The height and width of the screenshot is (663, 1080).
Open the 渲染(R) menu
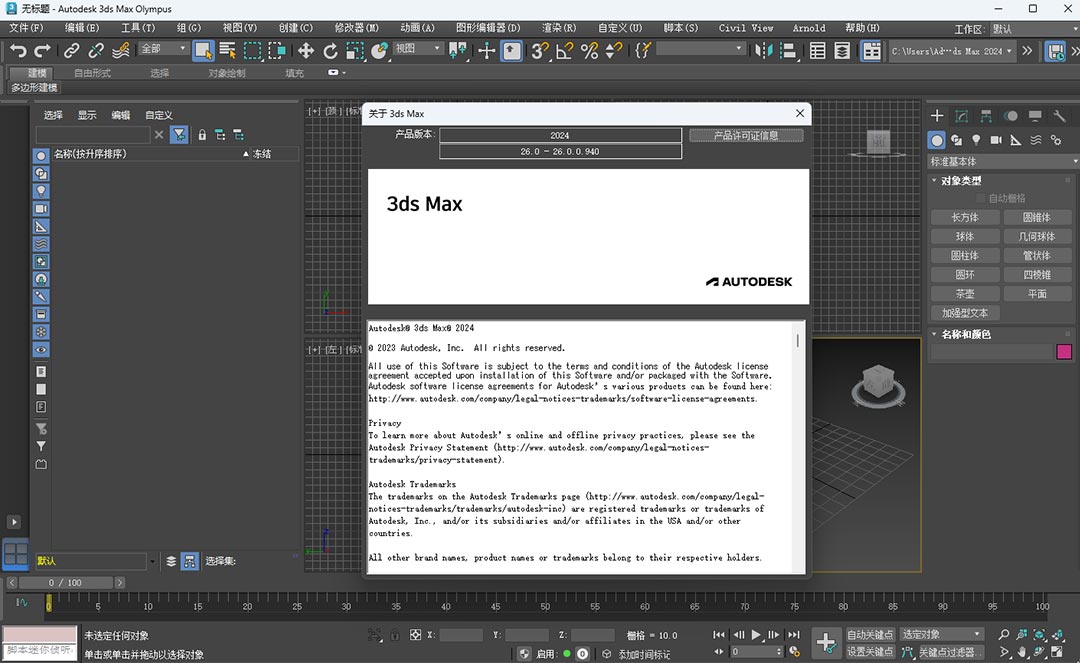558,28
